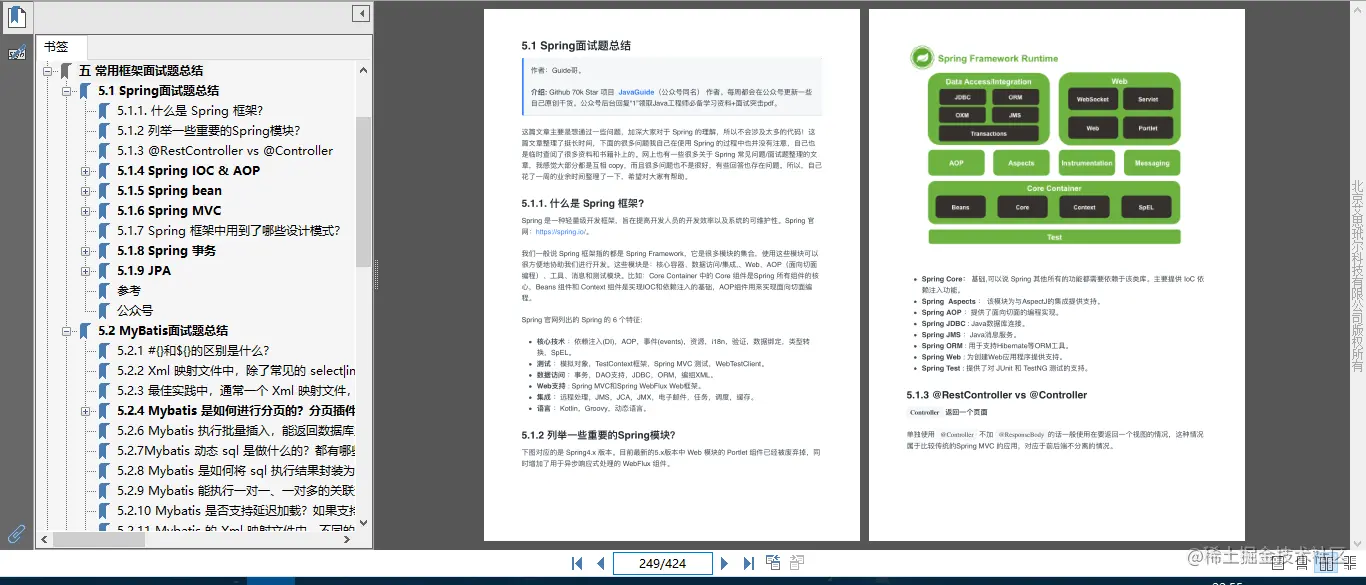Open the JavaGuide link in document
This screenshot has height=585, width=1366.
click(x=636, y=91)
